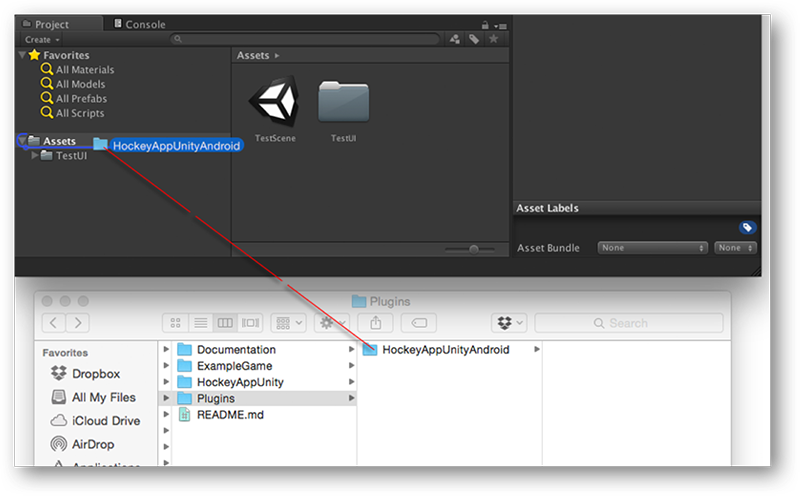Click the Plugins title folder icon
Viewport: 800px width, 496px height.
(359, 302)
